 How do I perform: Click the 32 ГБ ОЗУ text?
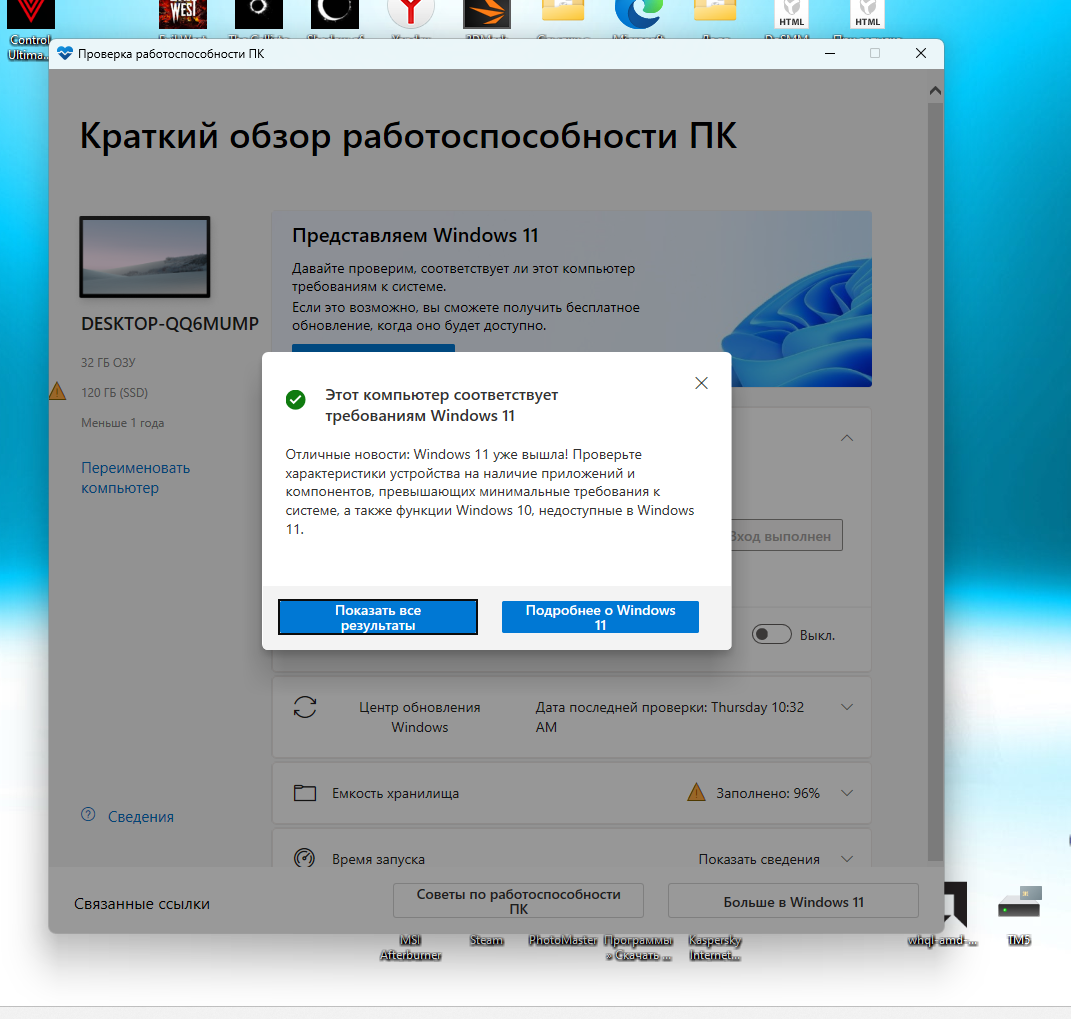click(108, 363)
